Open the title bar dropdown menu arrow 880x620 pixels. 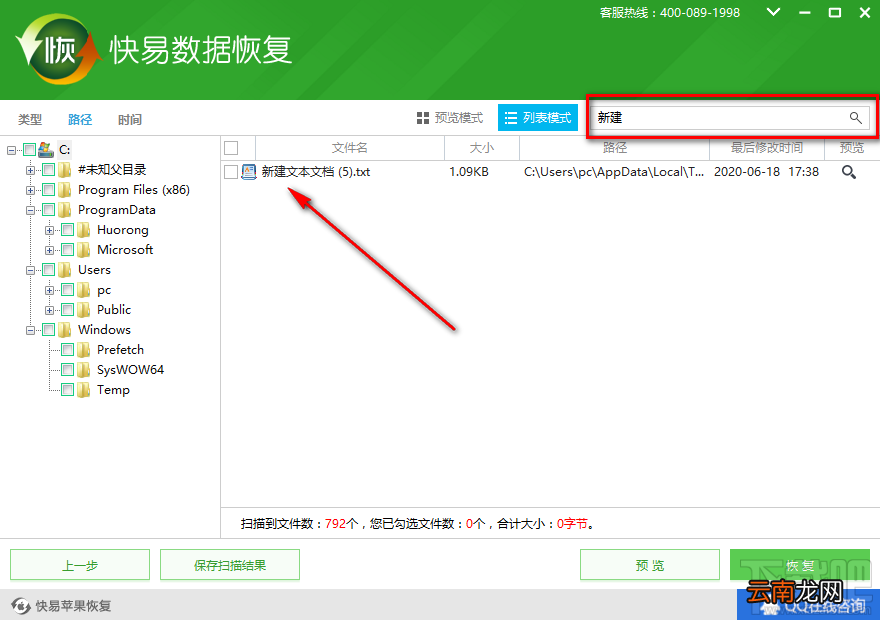point(773,12)
